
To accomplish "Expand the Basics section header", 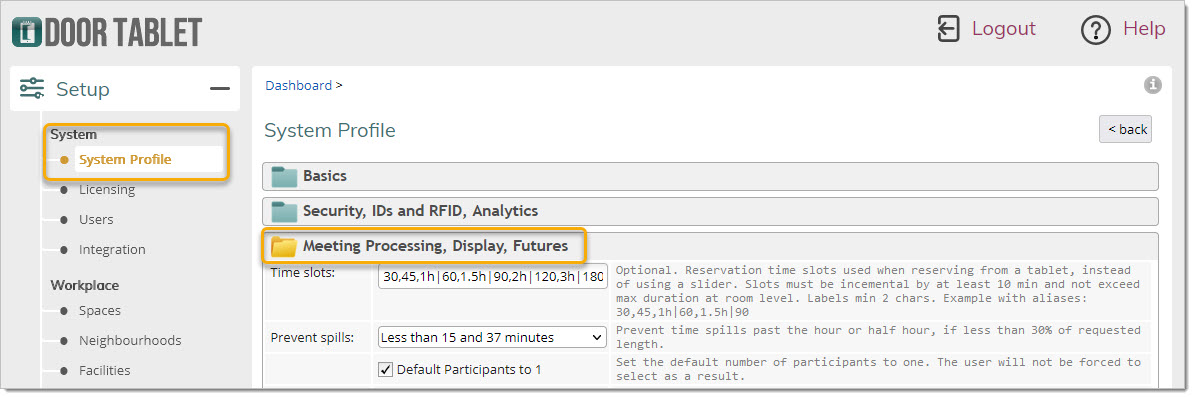I will (710, 176).
